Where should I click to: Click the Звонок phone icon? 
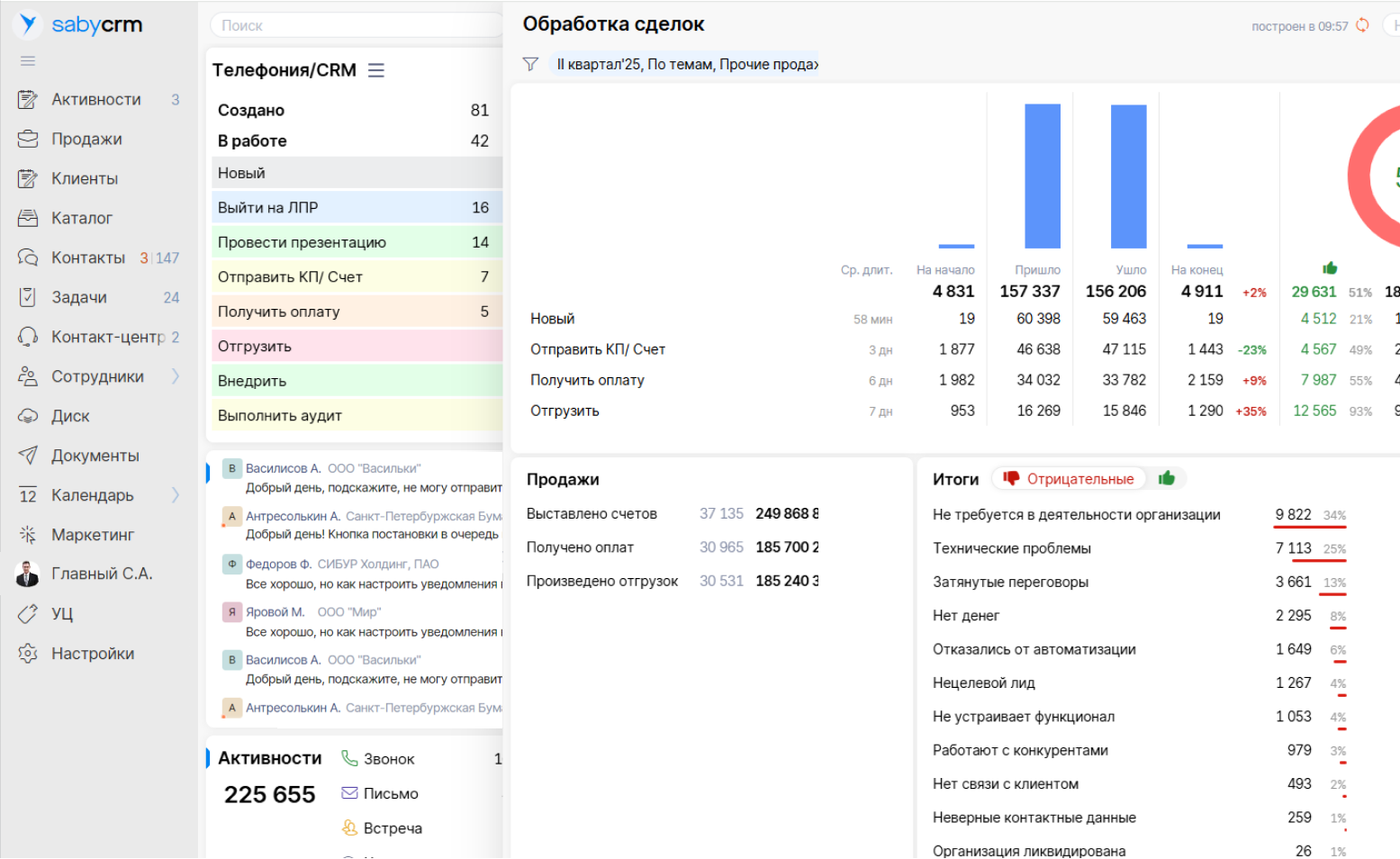tap(349, 758)
